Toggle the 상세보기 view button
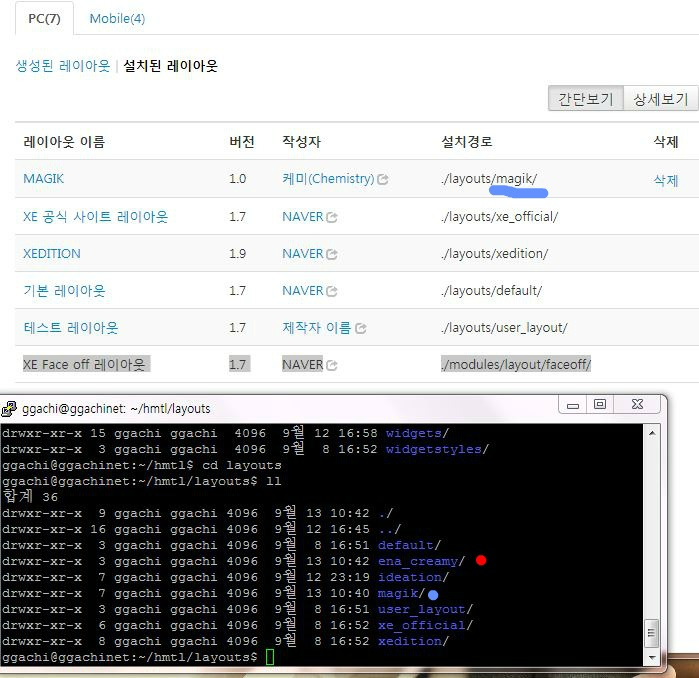Viewport: 699px width, 678px height. 661,99
